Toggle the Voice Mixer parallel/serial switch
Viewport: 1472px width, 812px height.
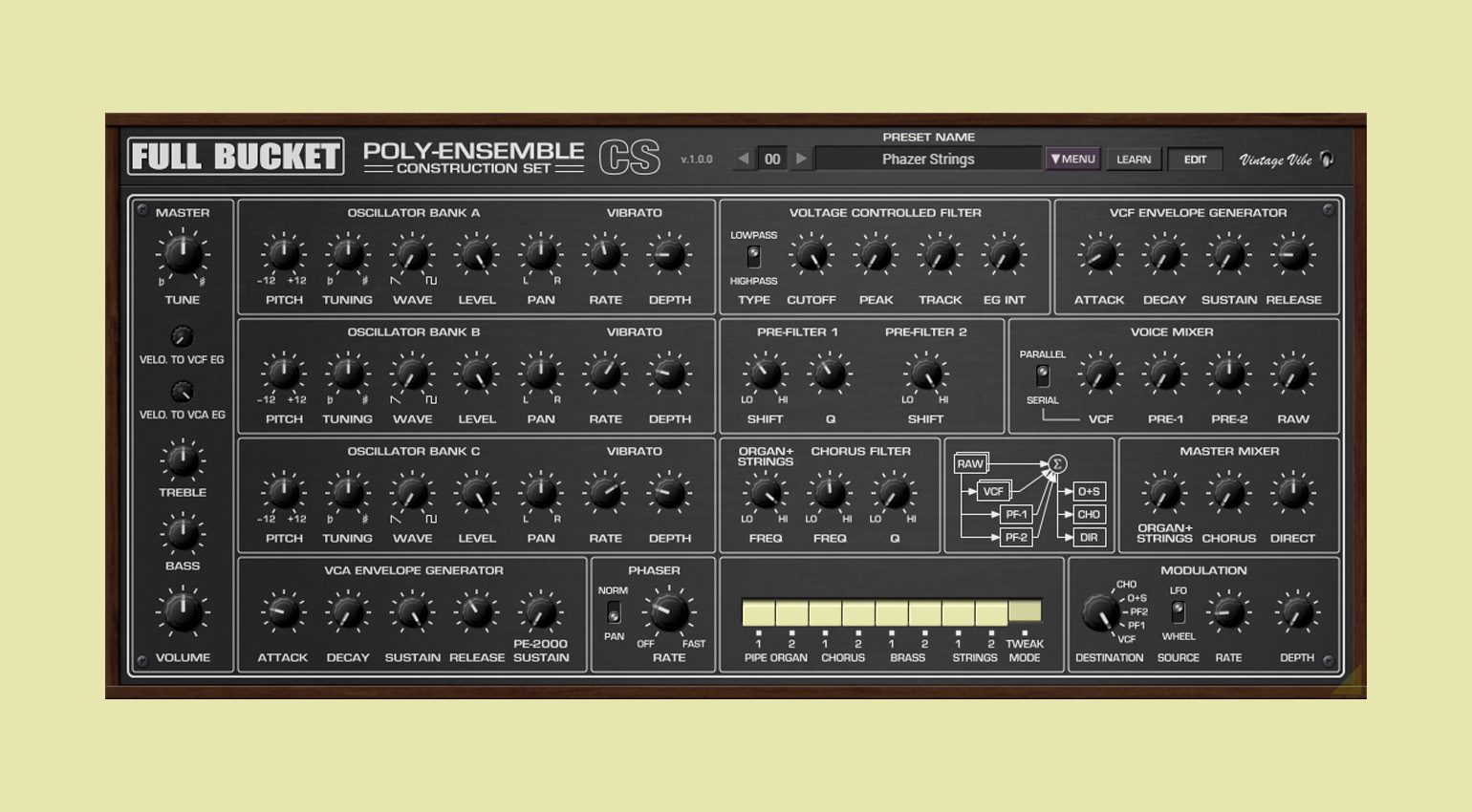pyautogui.click(x=1043, y=375)
